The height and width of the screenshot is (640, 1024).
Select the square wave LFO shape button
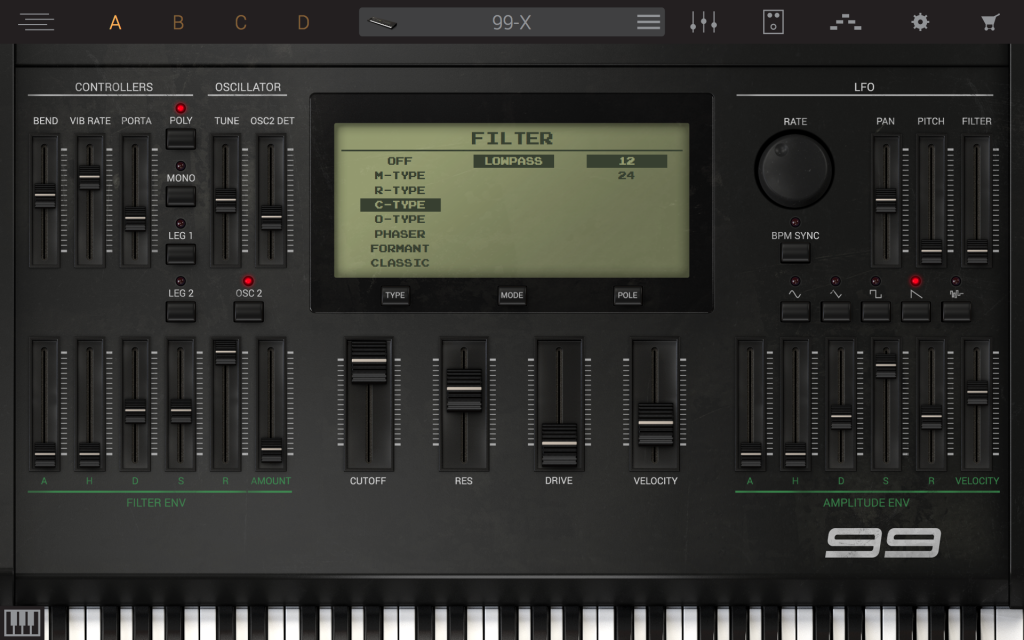point(875,311)
